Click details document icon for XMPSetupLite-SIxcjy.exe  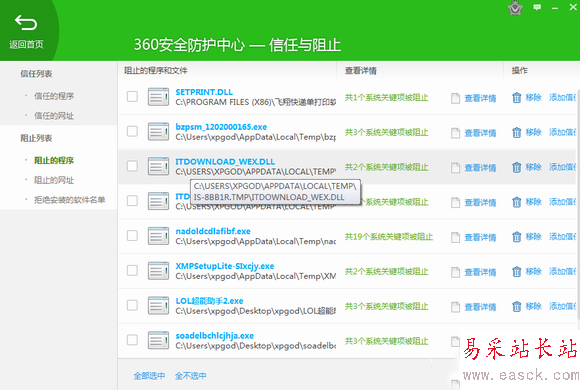pos(455,272)
